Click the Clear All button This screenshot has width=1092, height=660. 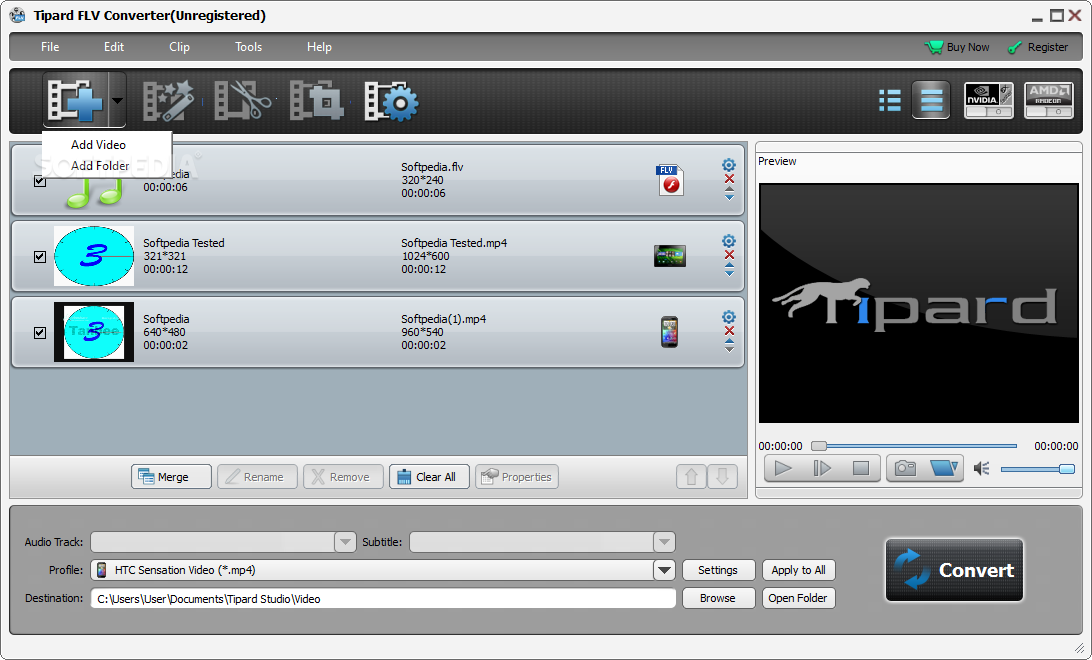(429, 477)
